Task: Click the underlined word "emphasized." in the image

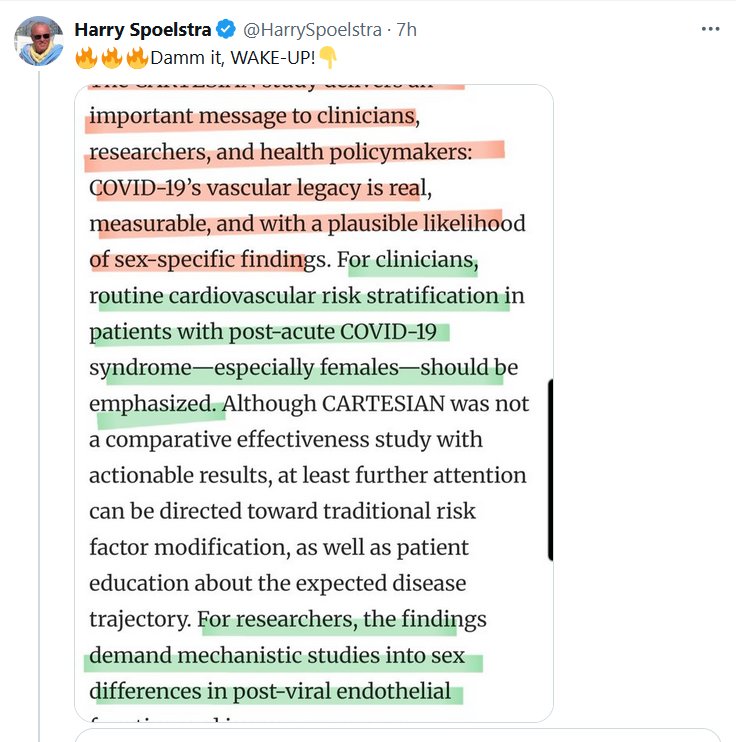Action: (x=152, y=403)
